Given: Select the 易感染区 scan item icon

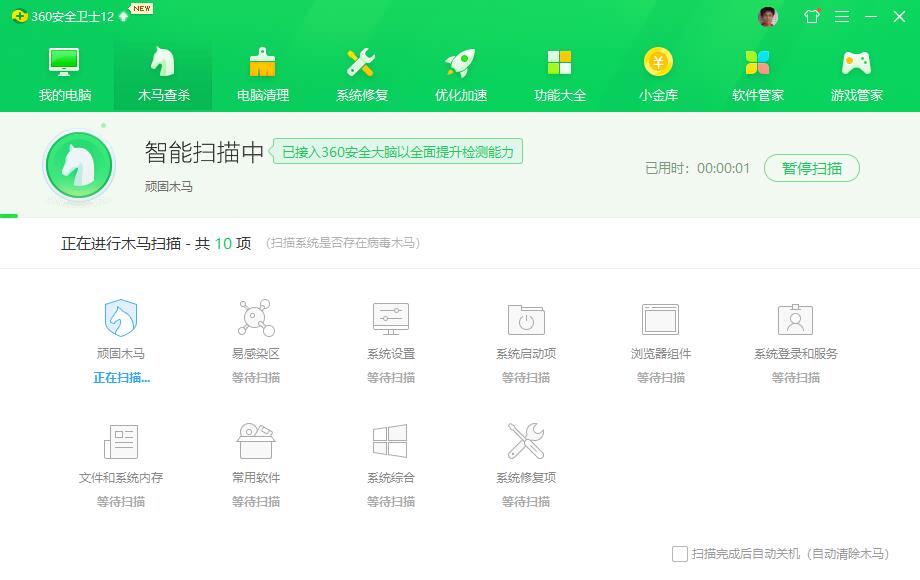Looking at the screenshot, I should (x=256, y=319).
